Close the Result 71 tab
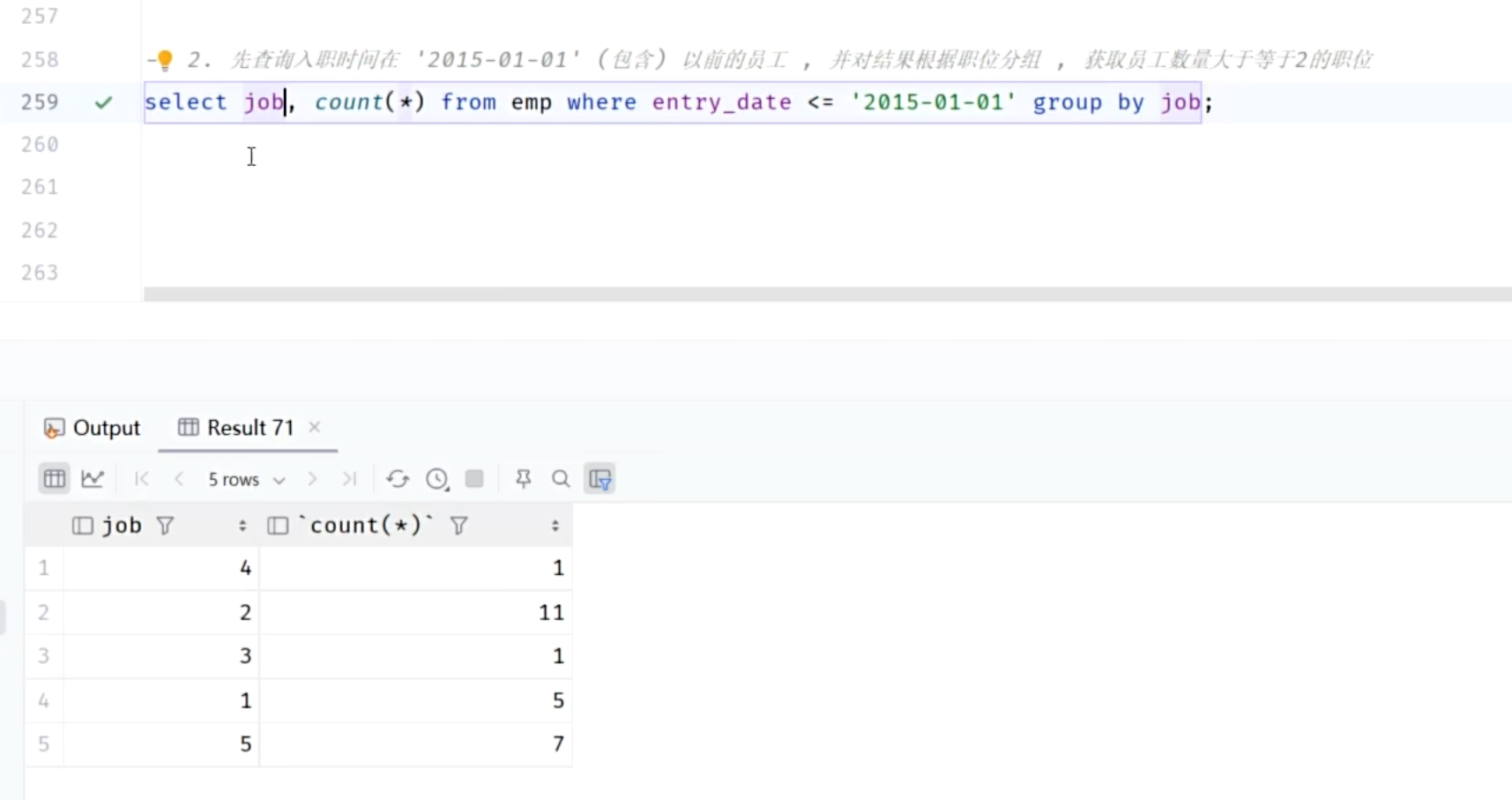The width and height of the screenshot is (1512, 800). (x=315, y=427)
